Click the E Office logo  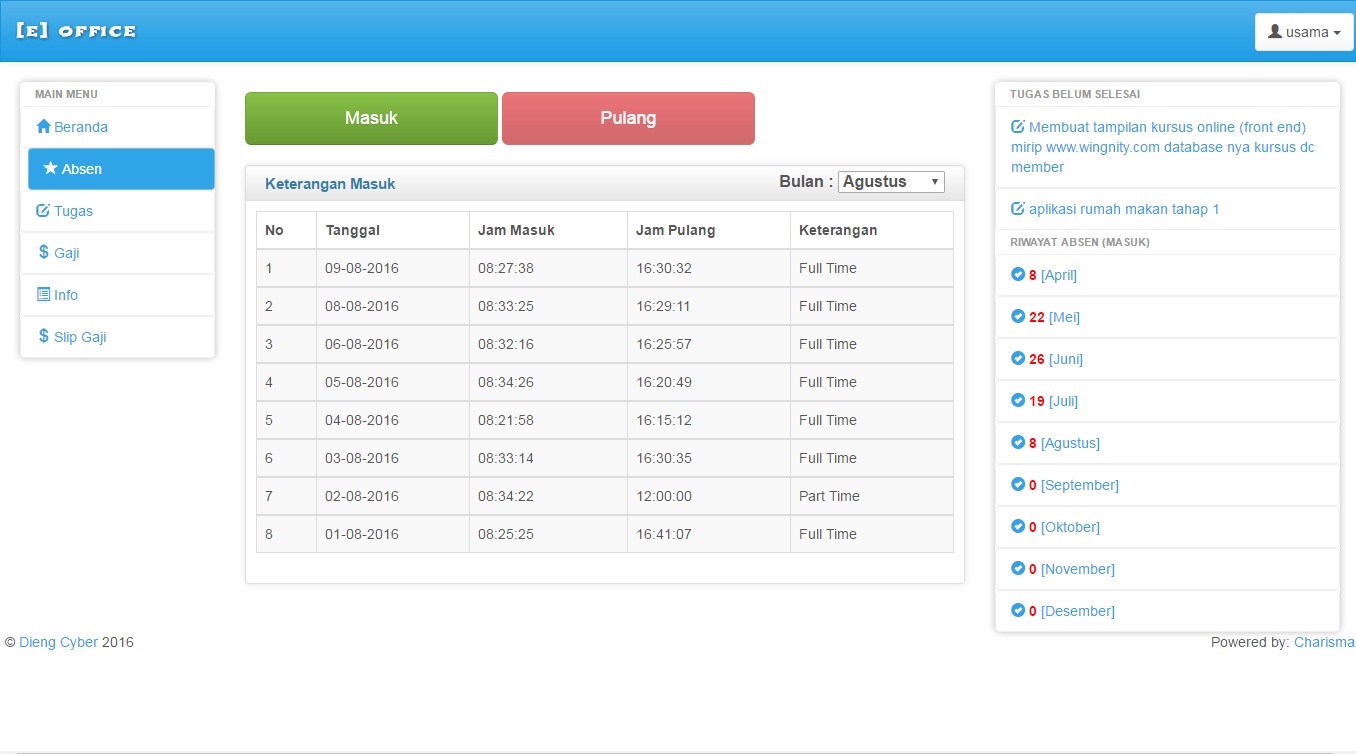pyautogui.click(x=76, y=31)
